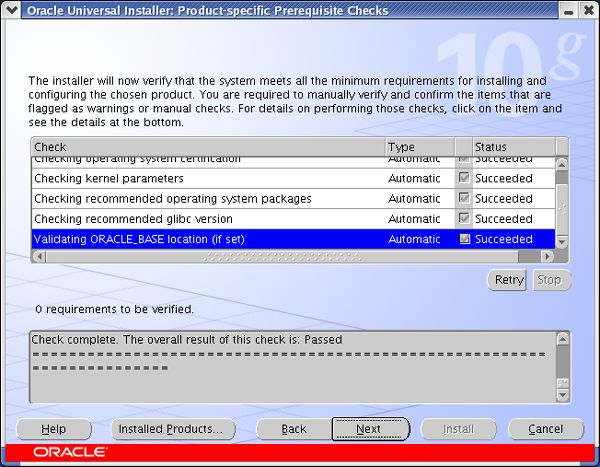600x467 pixels.
Task: Open the Installed Products dialog
Action: (x=172, y=429)
